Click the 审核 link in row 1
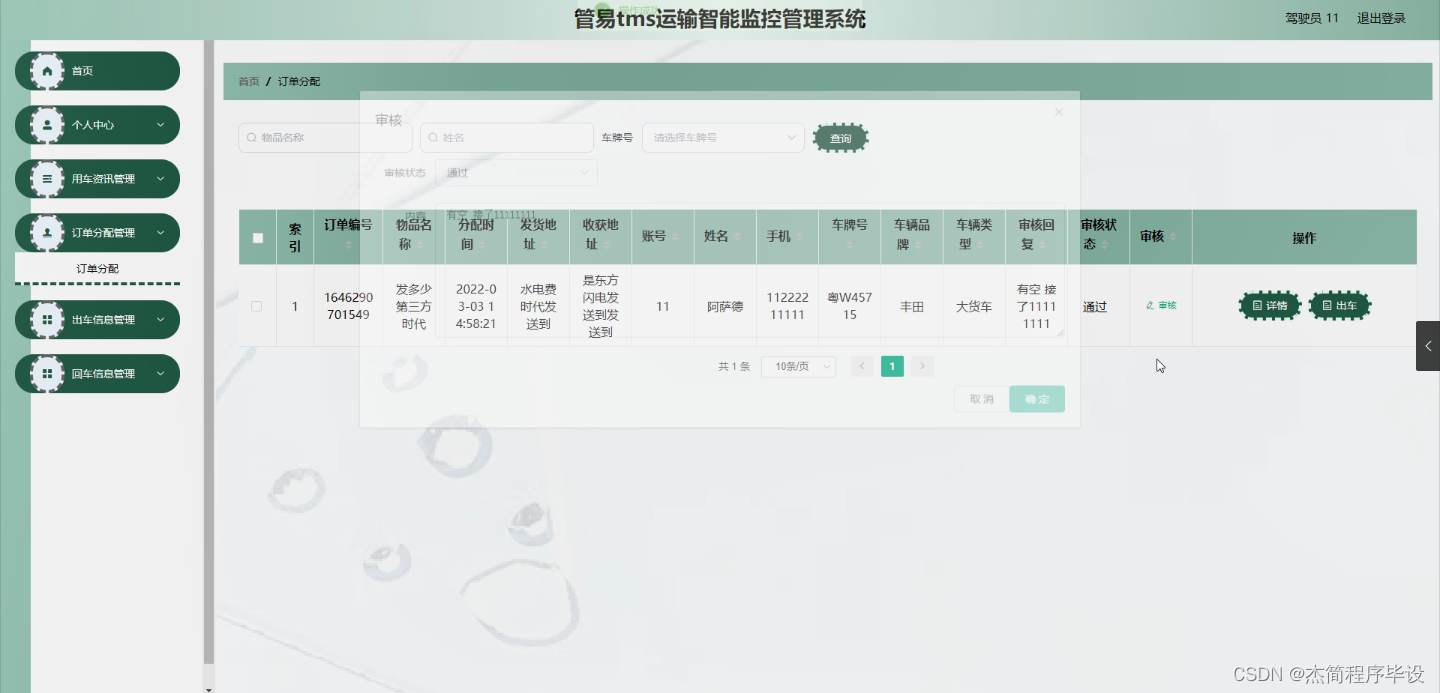1440x693 pixels. click(1161, 306)
